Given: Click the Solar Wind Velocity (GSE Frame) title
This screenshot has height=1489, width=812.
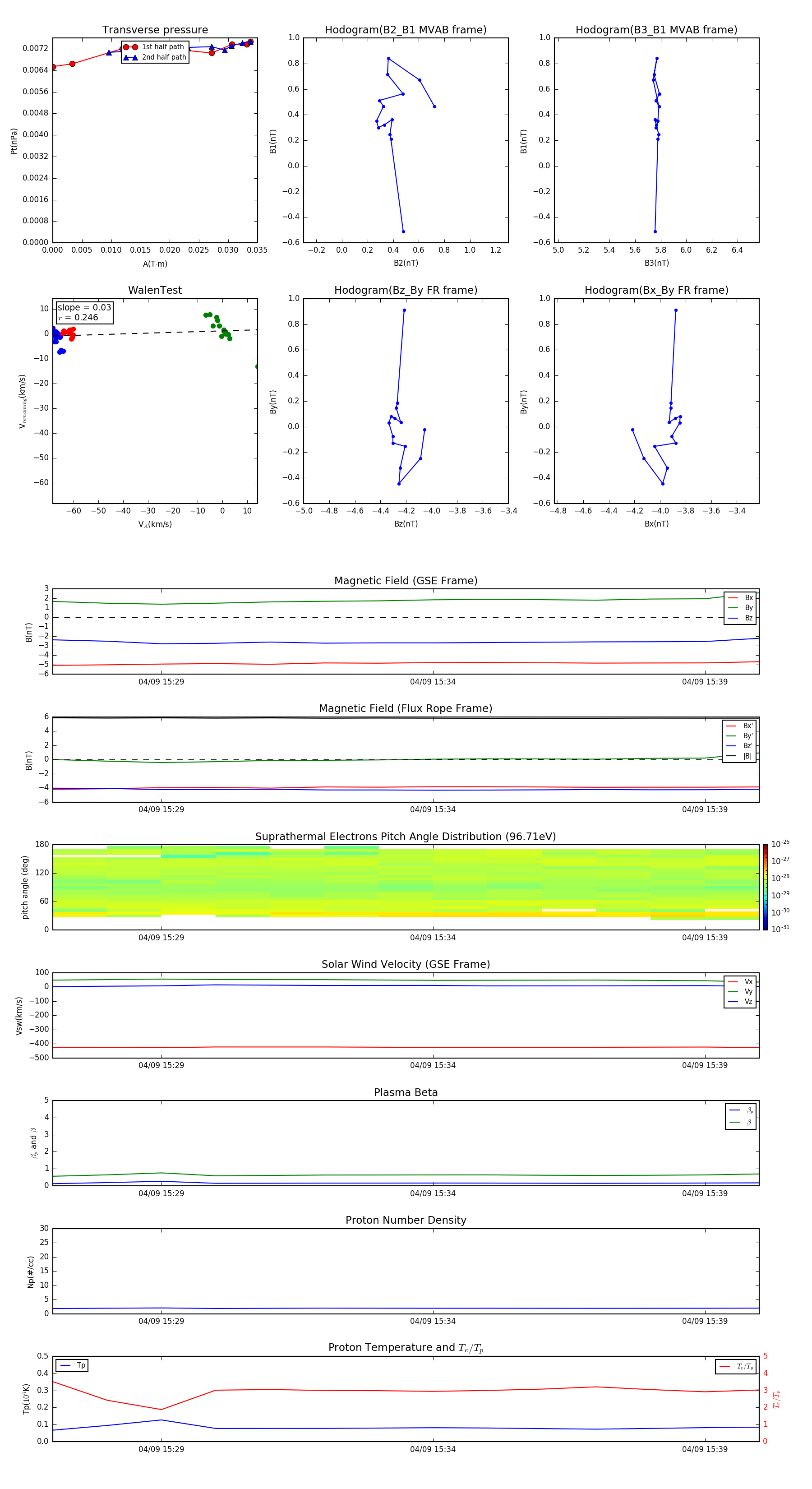Looking at the screenshot, I should pos(406,965).
